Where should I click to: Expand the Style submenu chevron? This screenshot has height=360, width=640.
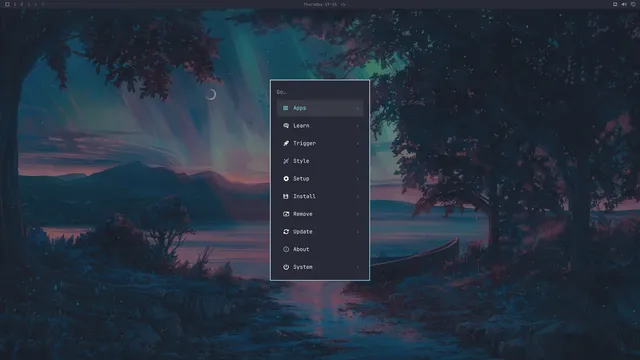tap(358, 161)
